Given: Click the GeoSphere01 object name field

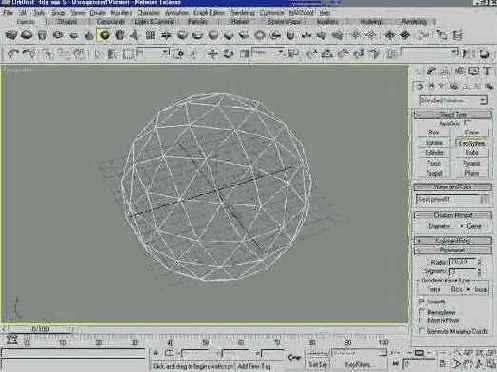Looking at the screenshot, I should click(447, 200).
